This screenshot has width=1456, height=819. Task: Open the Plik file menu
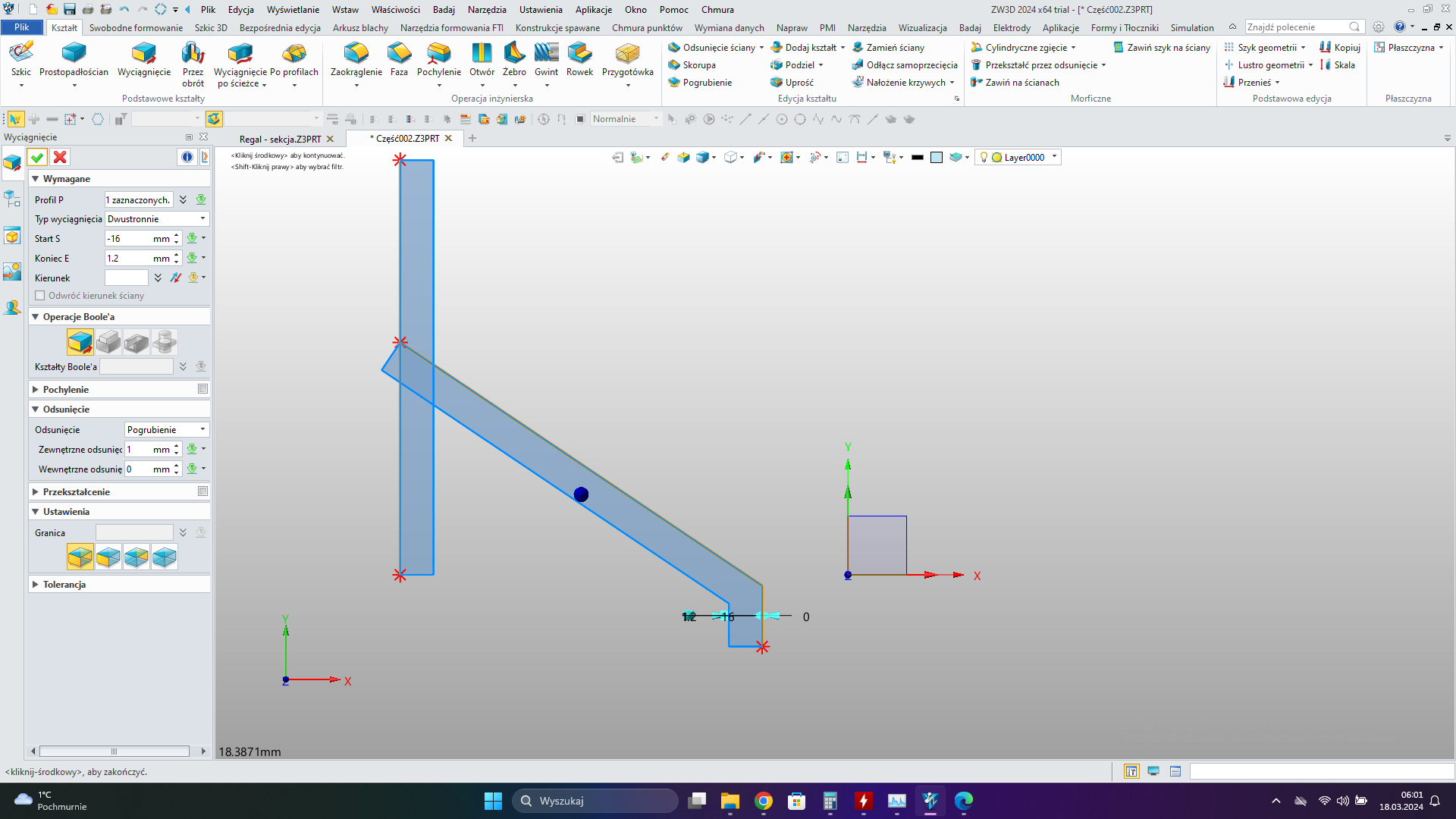pyautogui.click(x=22, y=27)
